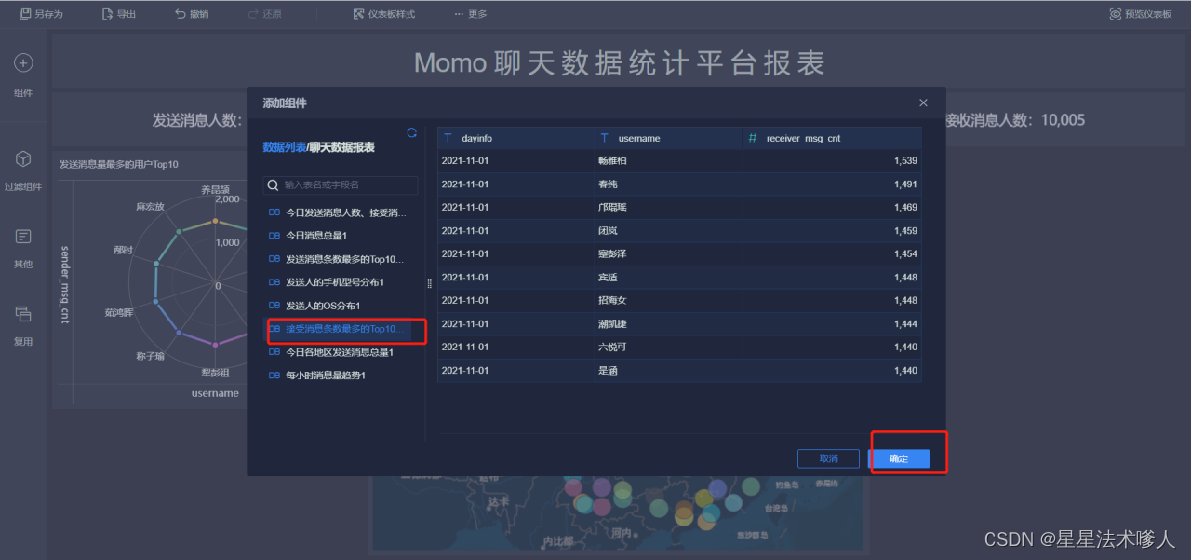Click the radar chart title 发送消息量最多的用户Top10
The width and height of the screenshot is (1192, 560).
pos(119,164)
